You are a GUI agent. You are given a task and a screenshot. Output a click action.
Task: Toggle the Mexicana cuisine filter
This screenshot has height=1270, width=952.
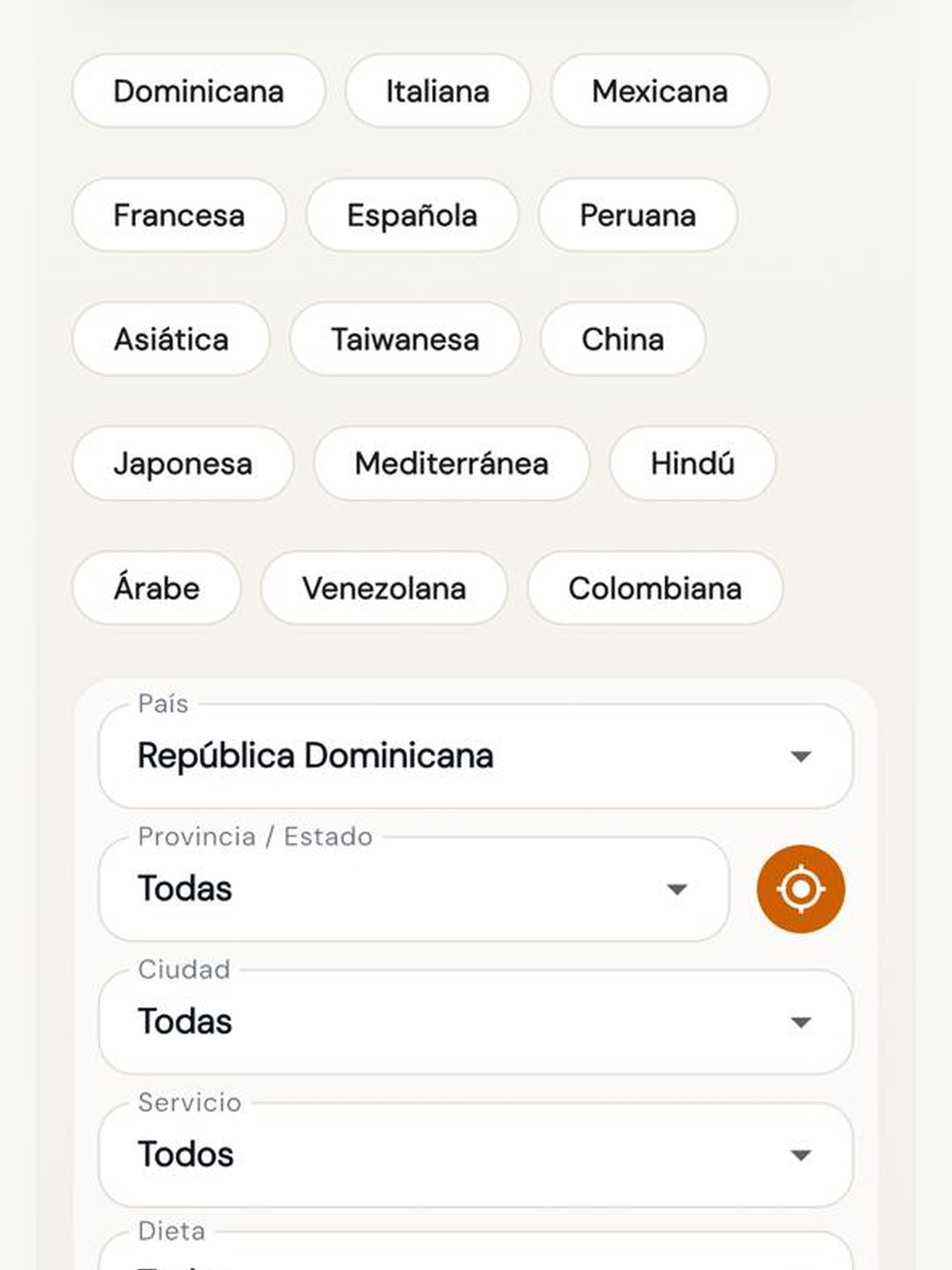click(x=660, y=91)
